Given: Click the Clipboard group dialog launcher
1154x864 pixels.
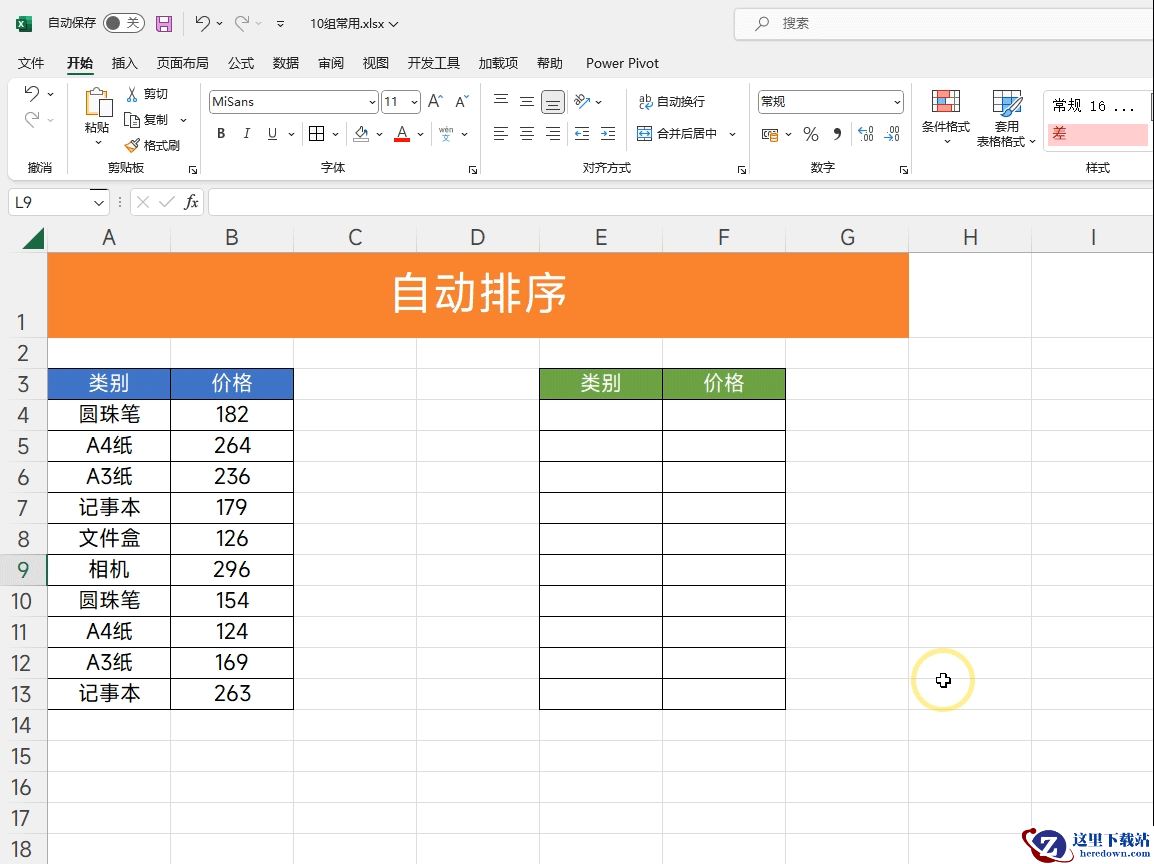Looking at the screenshot, I should [x=193, y=170].
